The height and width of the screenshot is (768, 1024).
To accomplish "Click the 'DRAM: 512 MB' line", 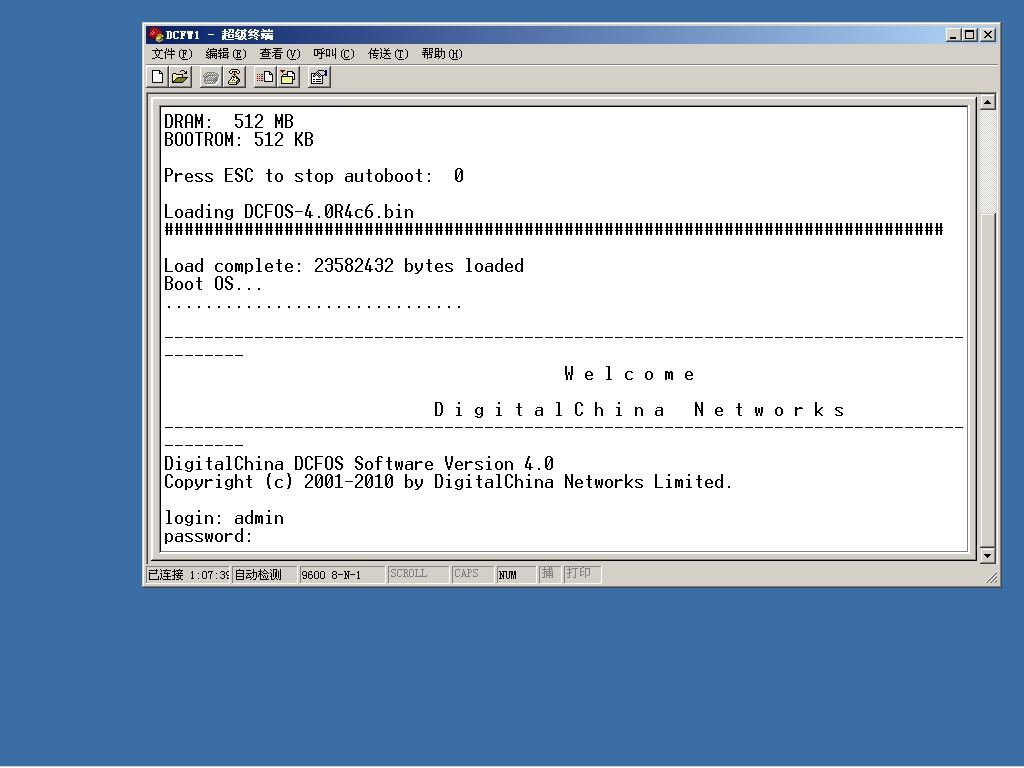I will point(229,121).
